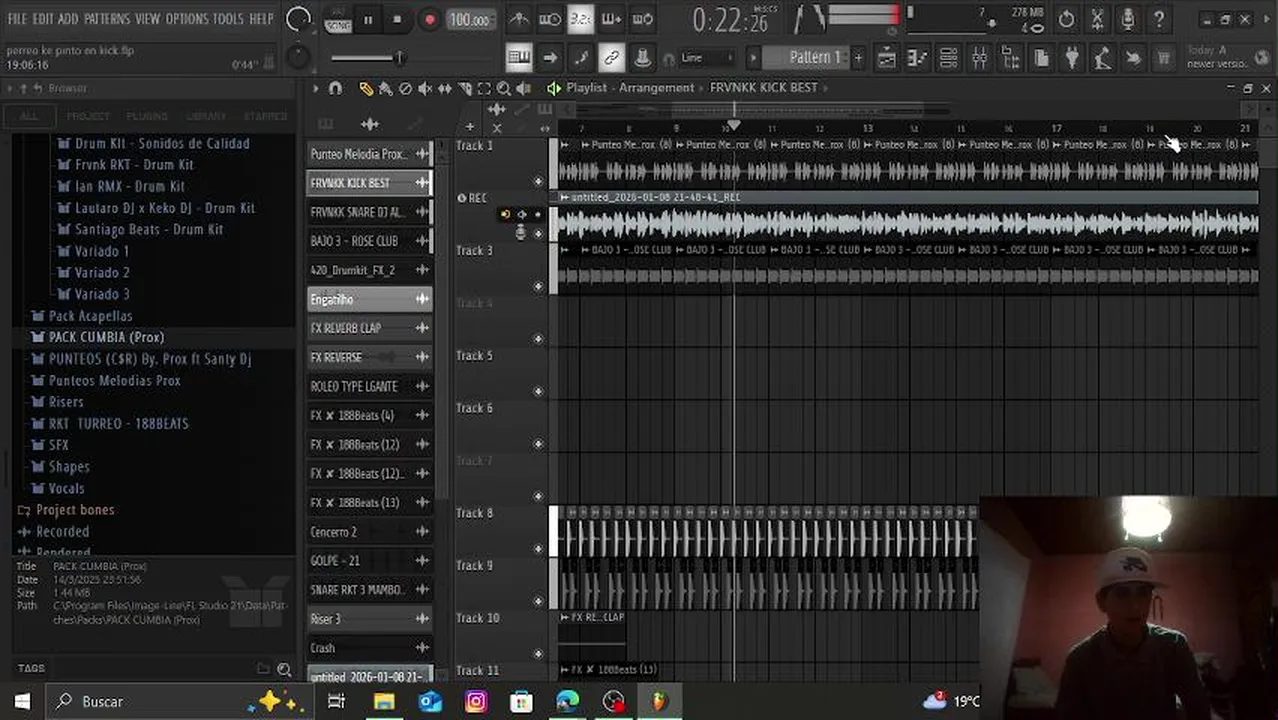Image resolution: width=1278 pixels, height=720 pixels.
Task: Open the Line snap dropdown
Action: (706, 57)
